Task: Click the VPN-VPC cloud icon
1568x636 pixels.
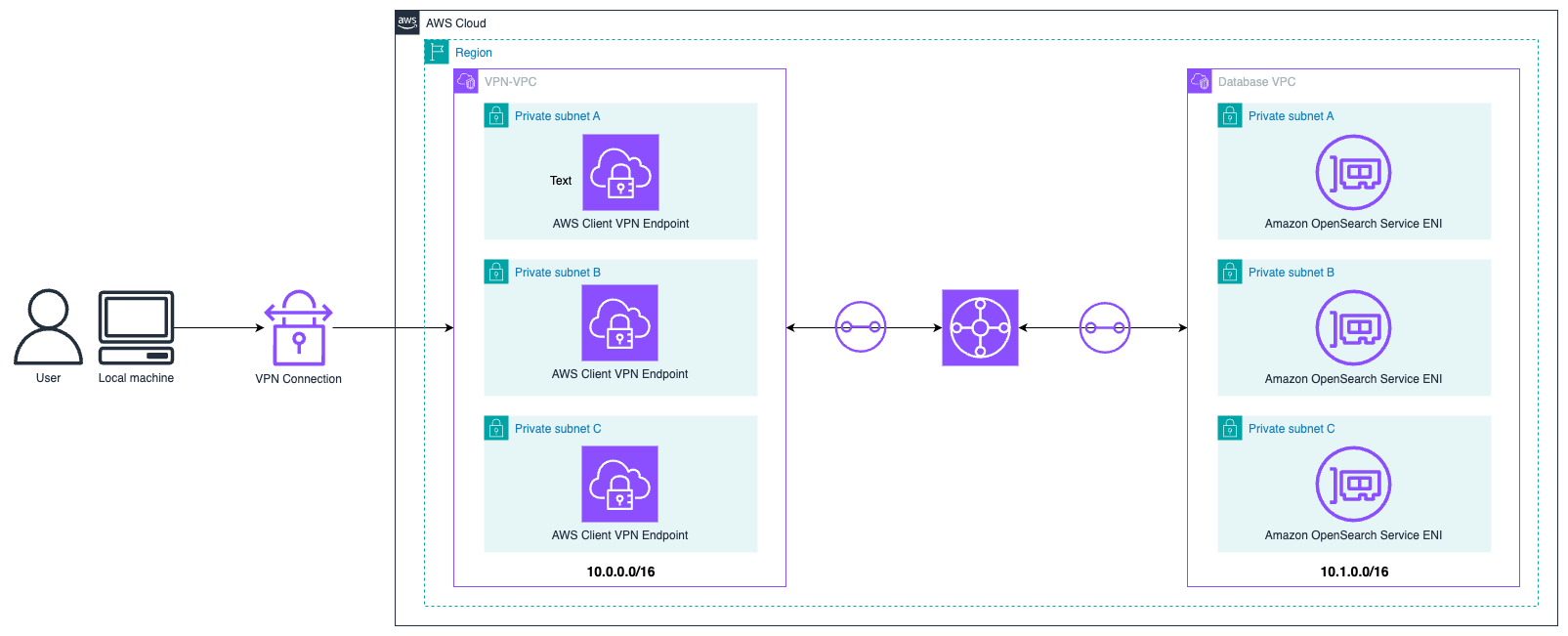Action: point(466,81)
